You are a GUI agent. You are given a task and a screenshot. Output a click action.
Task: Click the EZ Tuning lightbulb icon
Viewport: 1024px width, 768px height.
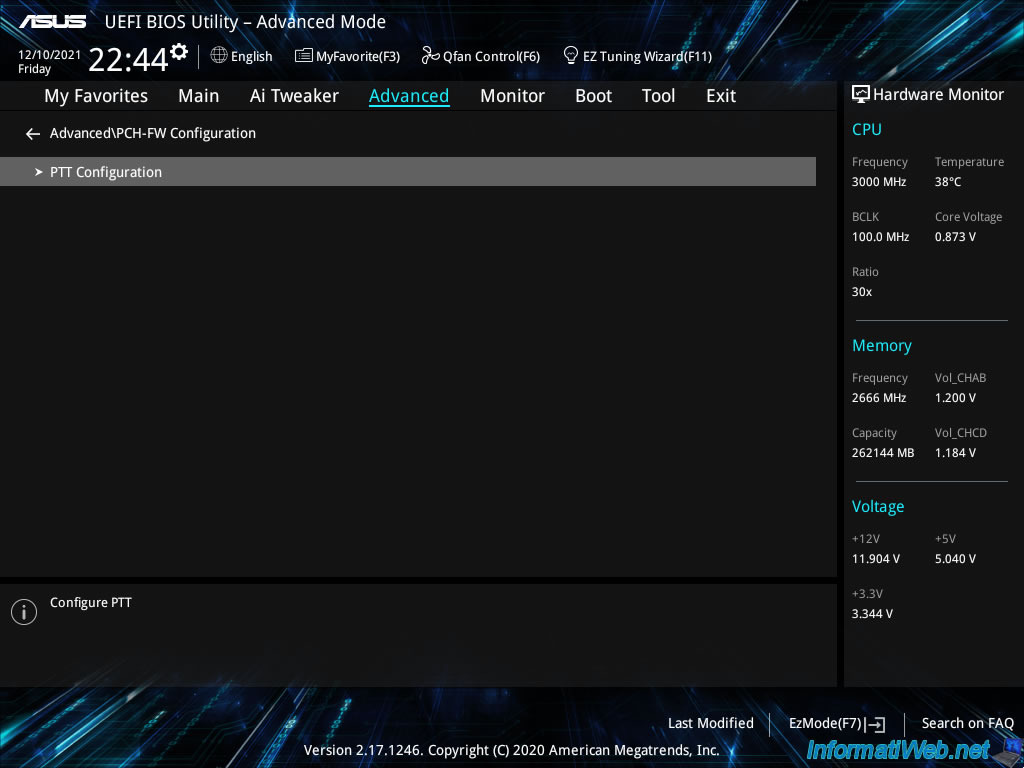(x=570, y=56)
